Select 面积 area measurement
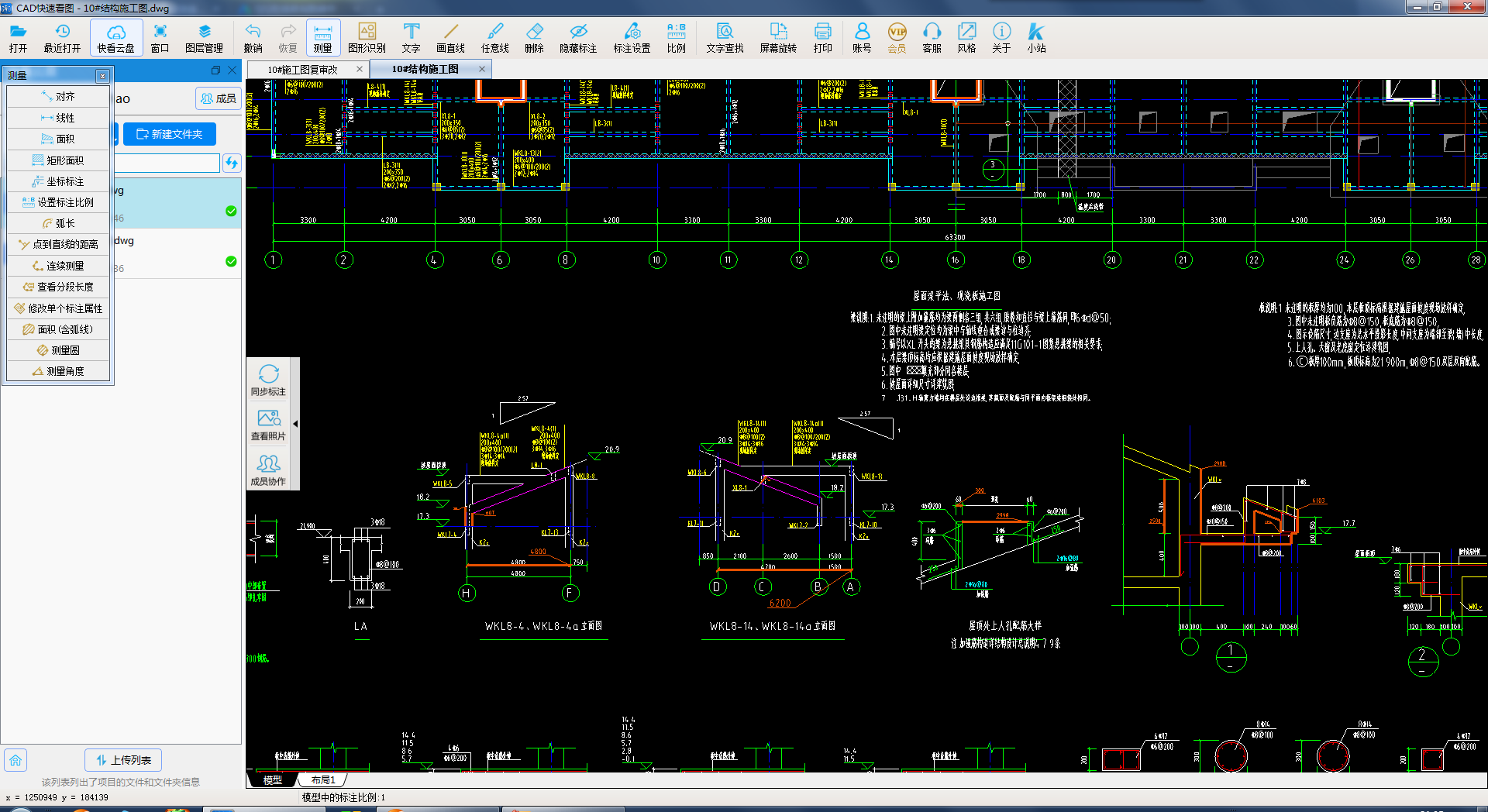 click(x=58, y=139)
